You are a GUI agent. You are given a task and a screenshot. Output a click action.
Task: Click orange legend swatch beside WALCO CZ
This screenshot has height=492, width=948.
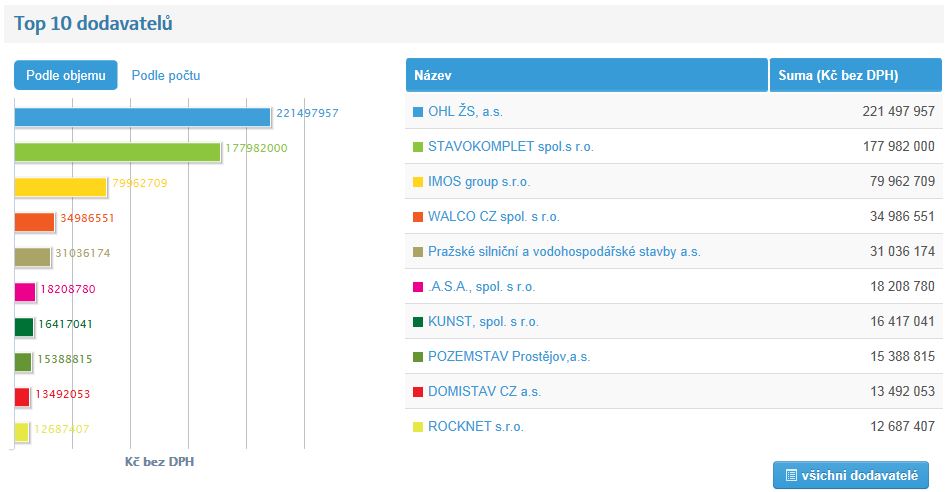418,217
